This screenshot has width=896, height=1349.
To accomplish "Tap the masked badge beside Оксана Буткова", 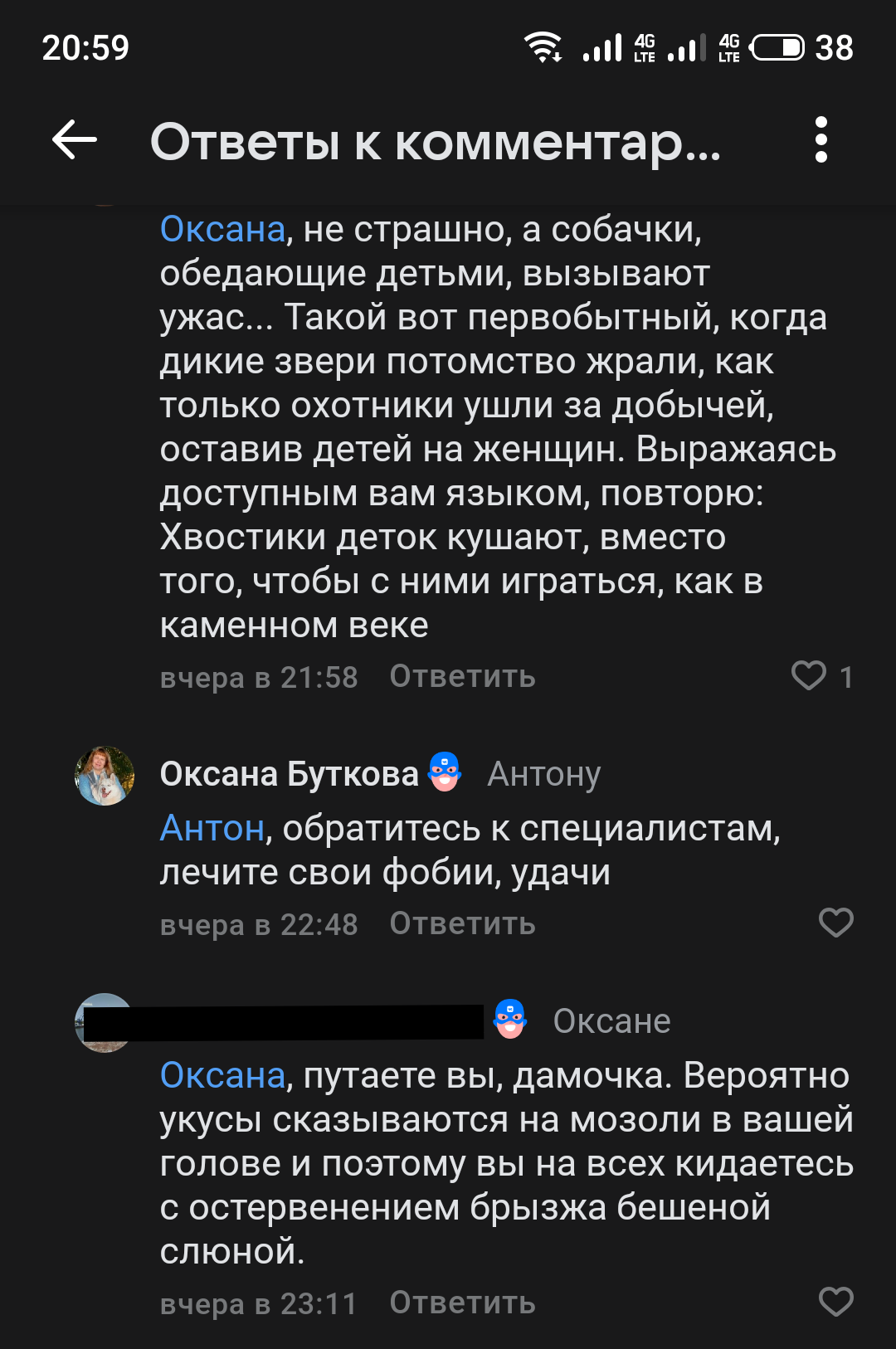I will (445, 772).
